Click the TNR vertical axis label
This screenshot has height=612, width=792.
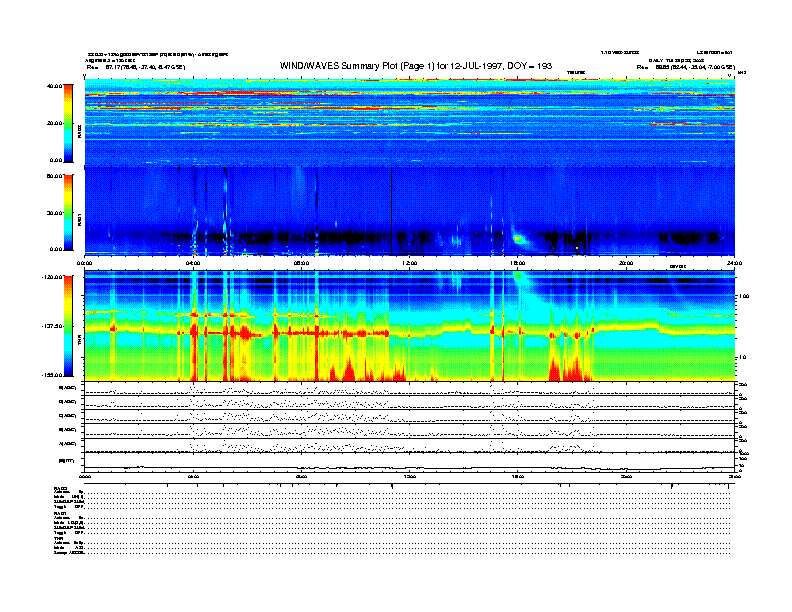(x=79, y=342)
